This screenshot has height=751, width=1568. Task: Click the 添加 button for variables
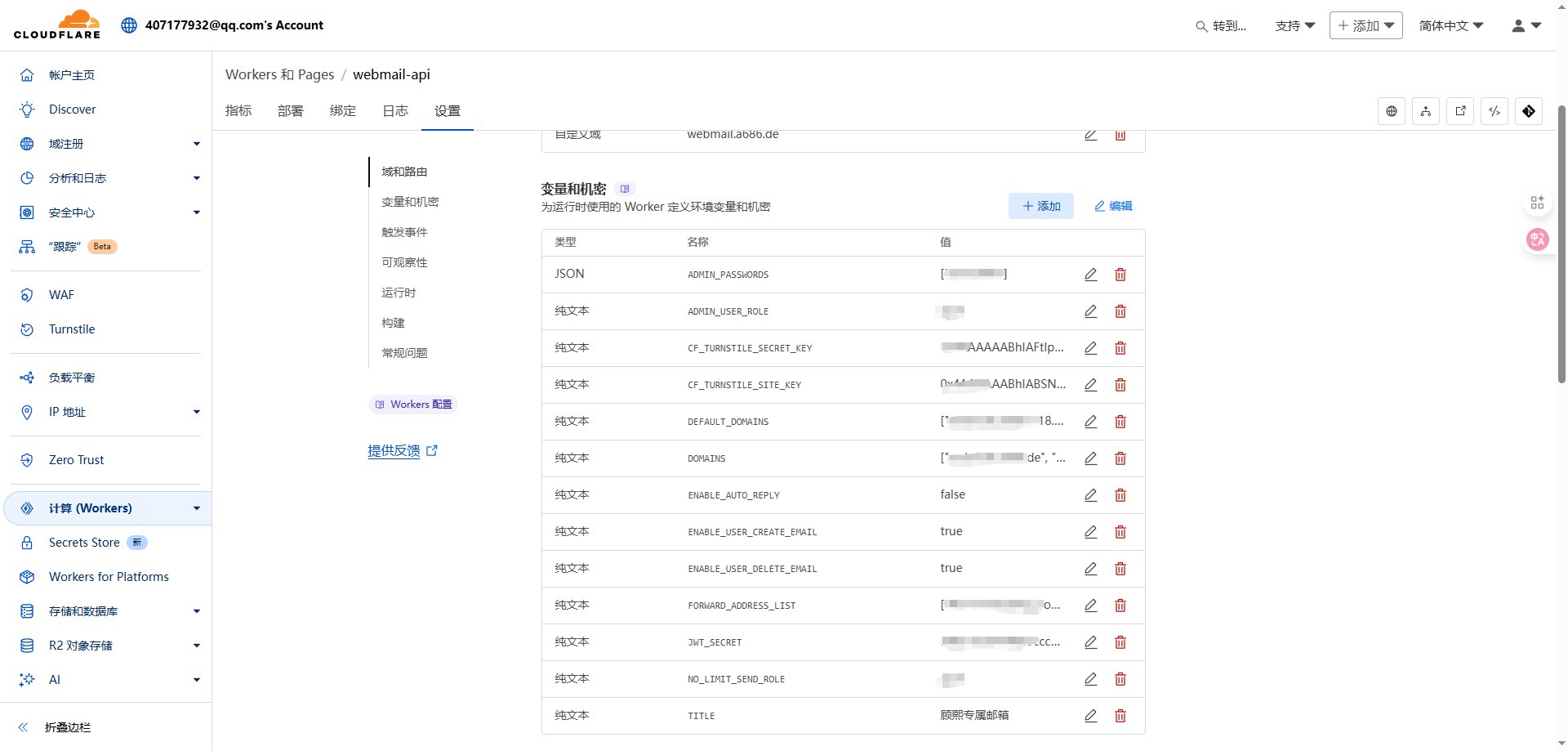[x=1041, y=206]
